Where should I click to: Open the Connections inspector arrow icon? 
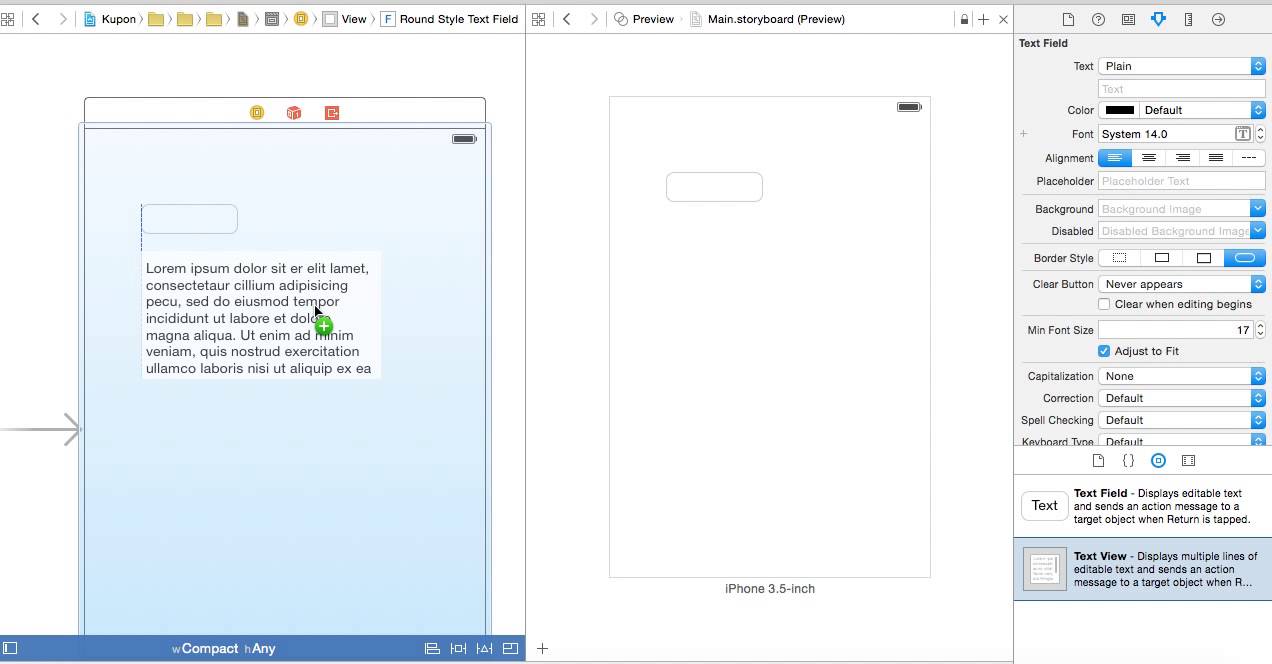[1218, 19]
